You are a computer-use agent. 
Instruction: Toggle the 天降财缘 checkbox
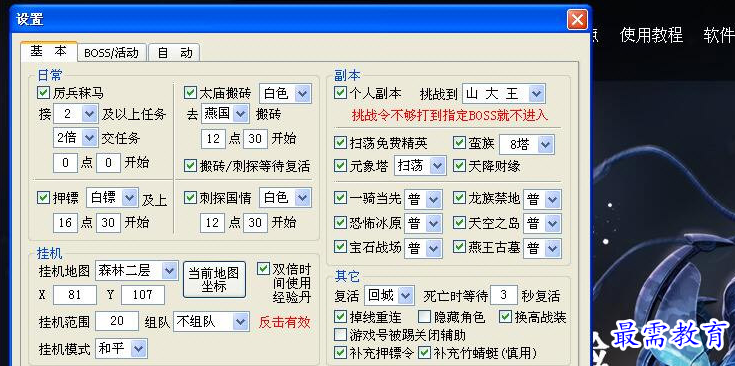(x=459, y=165)
